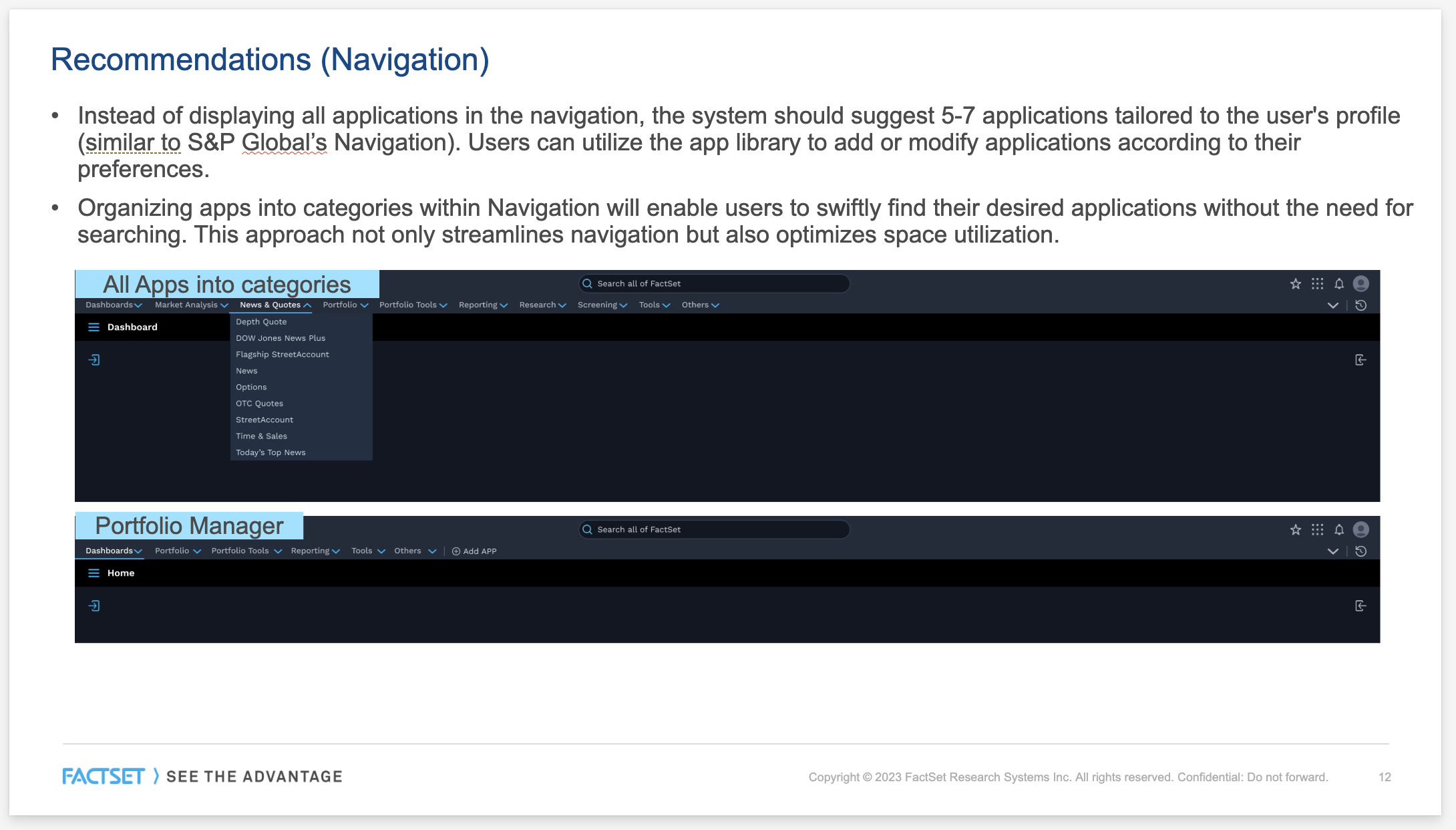Open the user avatar in top mockup
The width and height of the screenshot is (1456, 830).
coord(1360,284)
